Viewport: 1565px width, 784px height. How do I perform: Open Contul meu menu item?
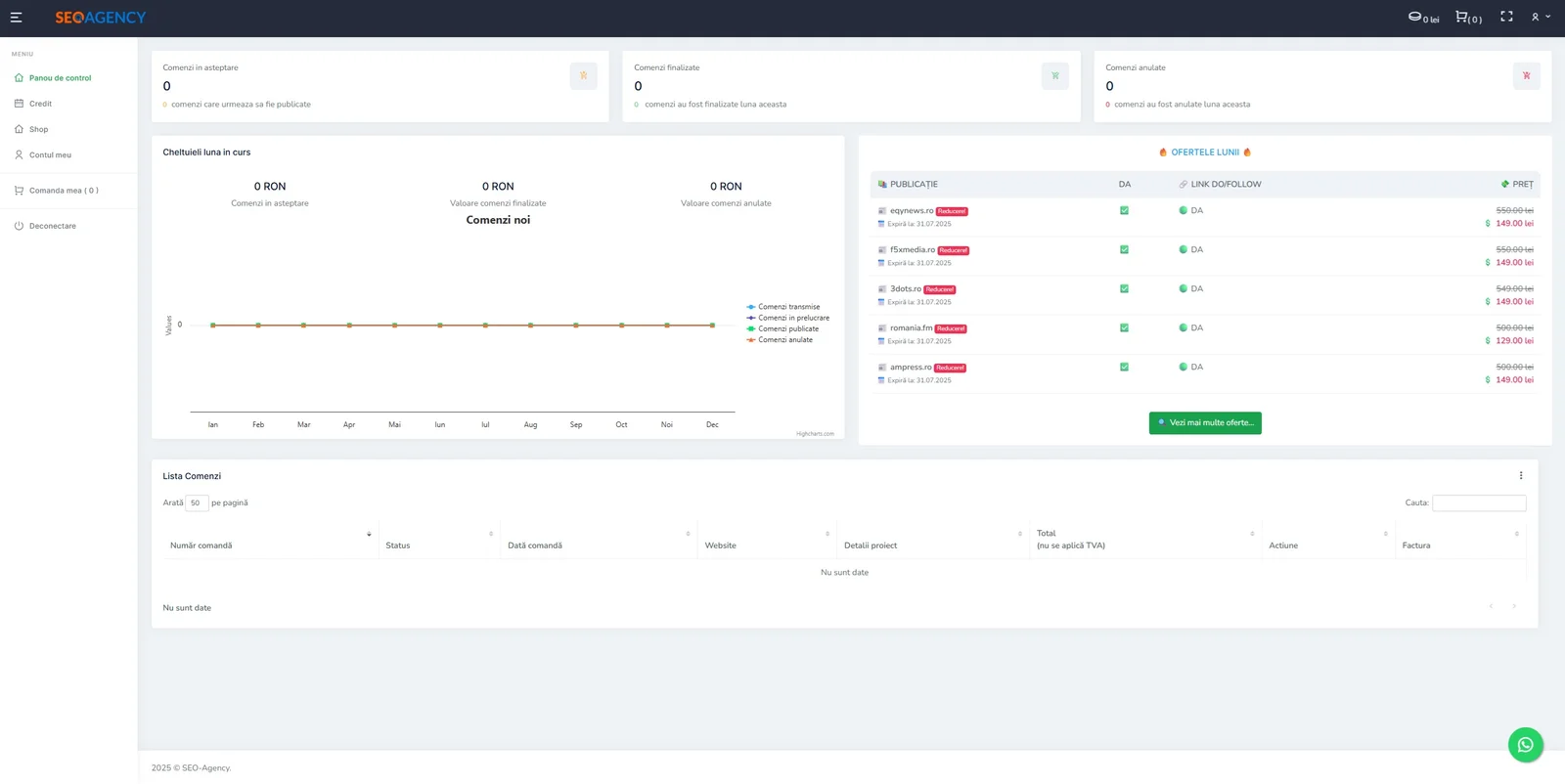pyautogui.click(x=50, y=154)
